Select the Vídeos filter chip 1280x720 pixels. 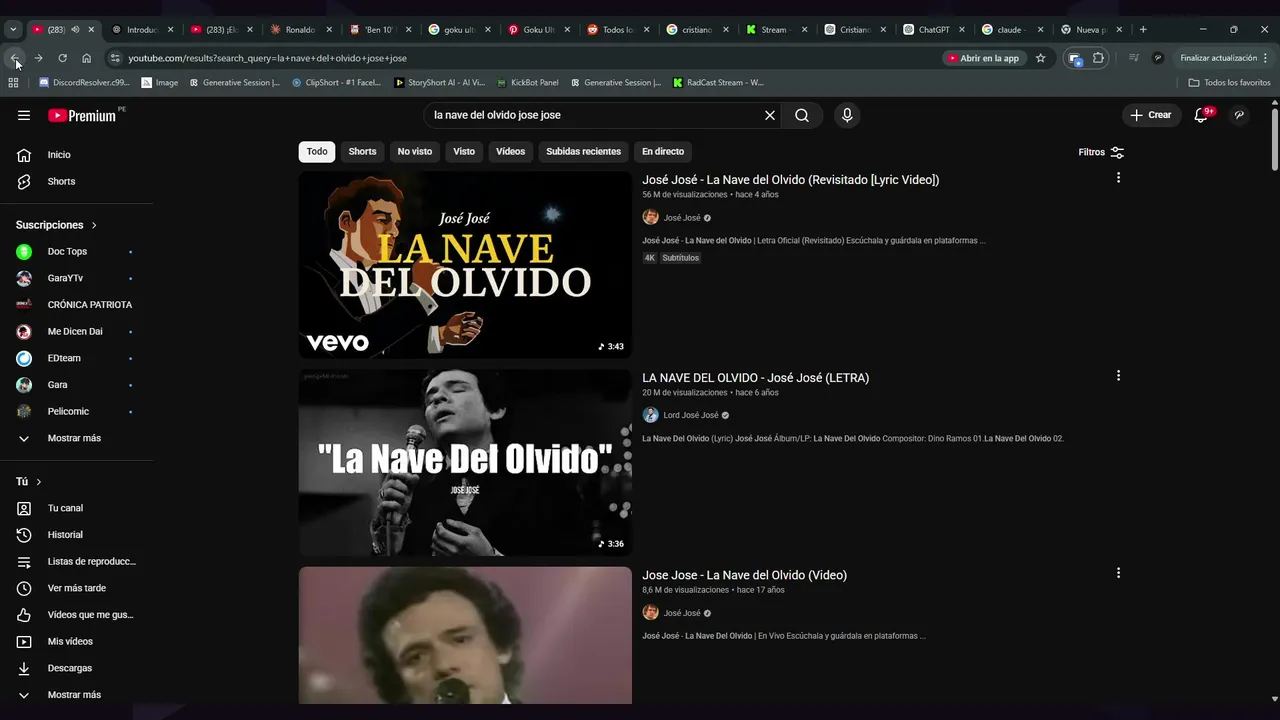tap(510, 152)
